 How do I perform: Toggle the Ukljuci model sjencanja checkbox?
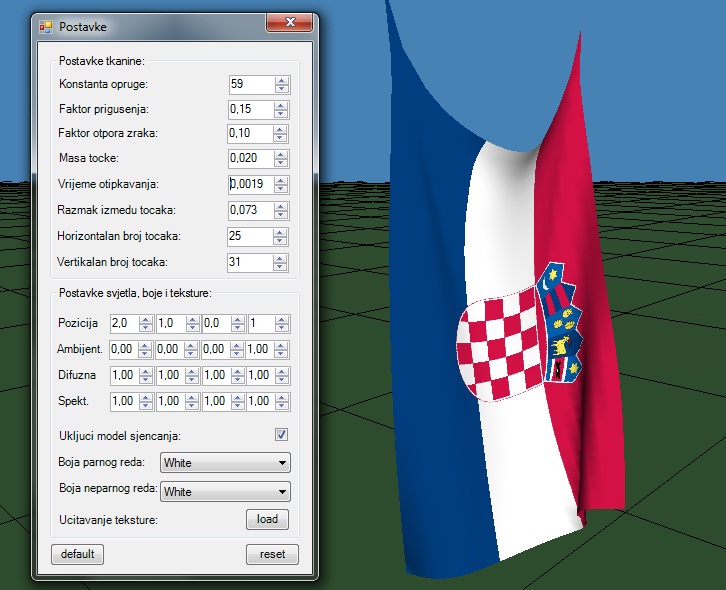[x=282, y=434]
